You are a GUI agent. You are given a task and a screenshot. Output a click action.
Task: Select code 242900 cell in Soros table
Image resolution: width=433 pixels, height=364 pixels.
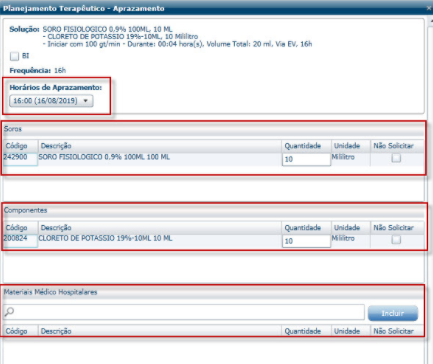pos(20,159)
